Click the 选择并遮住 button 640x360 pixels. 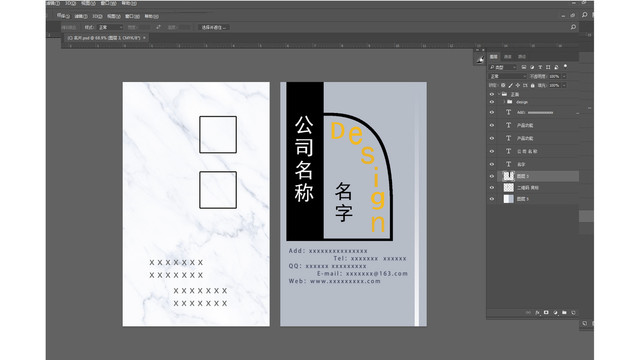(214, 27)
